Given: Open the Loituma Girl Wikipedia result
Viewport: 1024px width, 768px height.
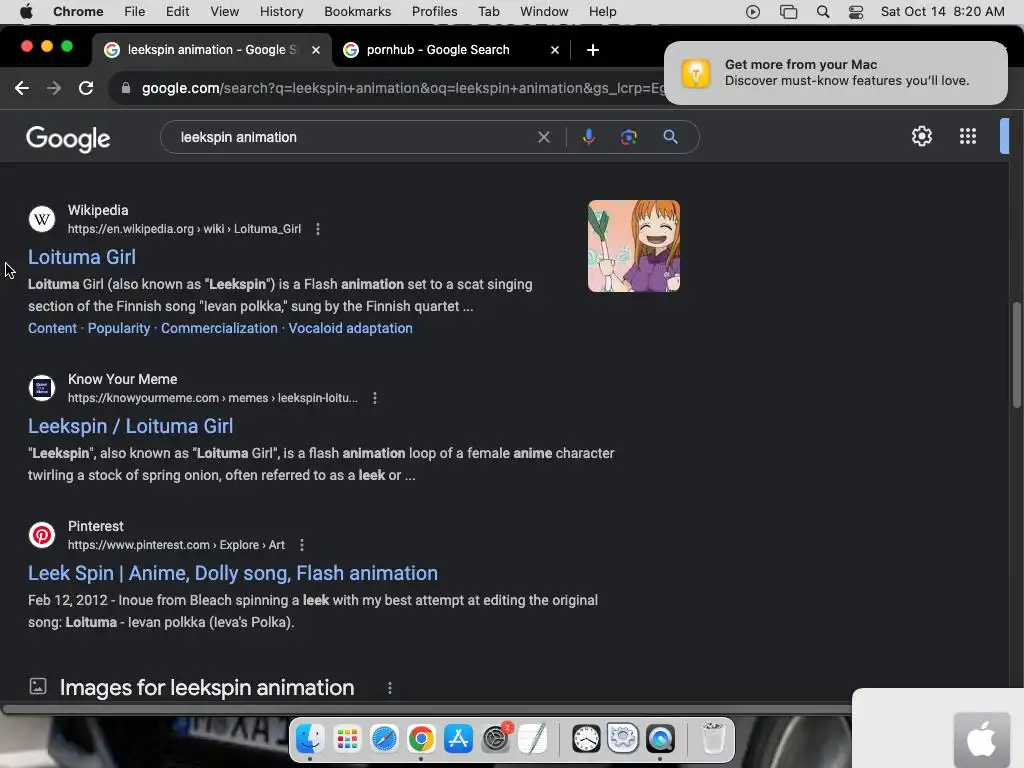Looking at the screenshot, I should tap(82, 257).
